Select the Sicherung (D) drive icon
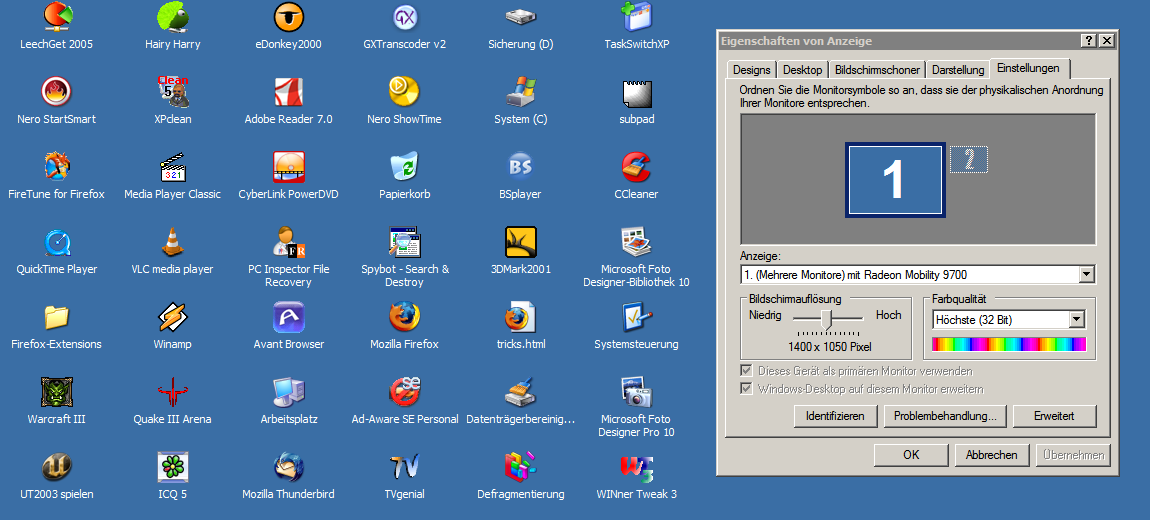Viewport: 1150px width, 520px height. [x=521, y=17]
